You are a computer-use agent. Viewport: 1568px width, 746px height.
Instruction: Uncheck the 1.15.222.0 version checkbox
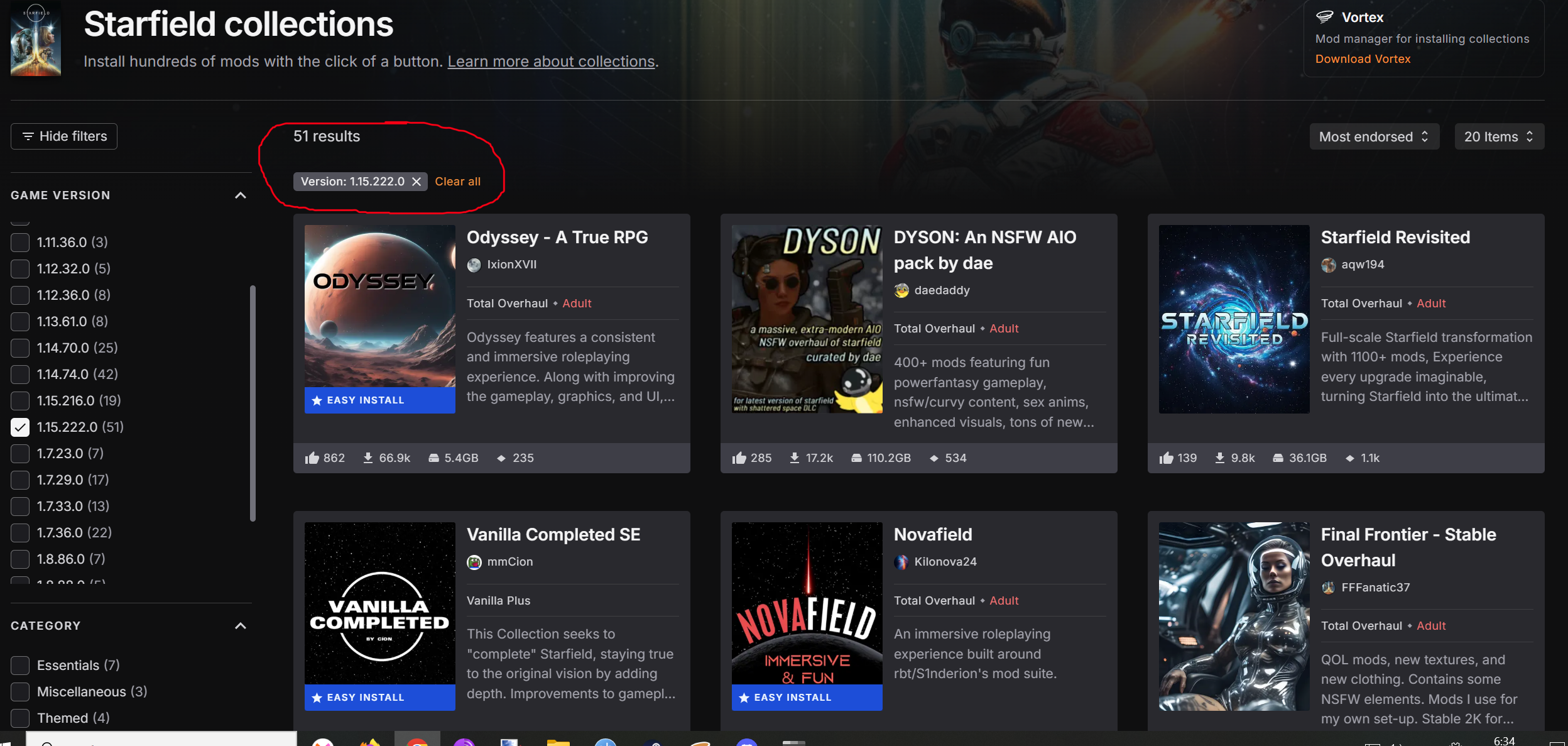20,427
